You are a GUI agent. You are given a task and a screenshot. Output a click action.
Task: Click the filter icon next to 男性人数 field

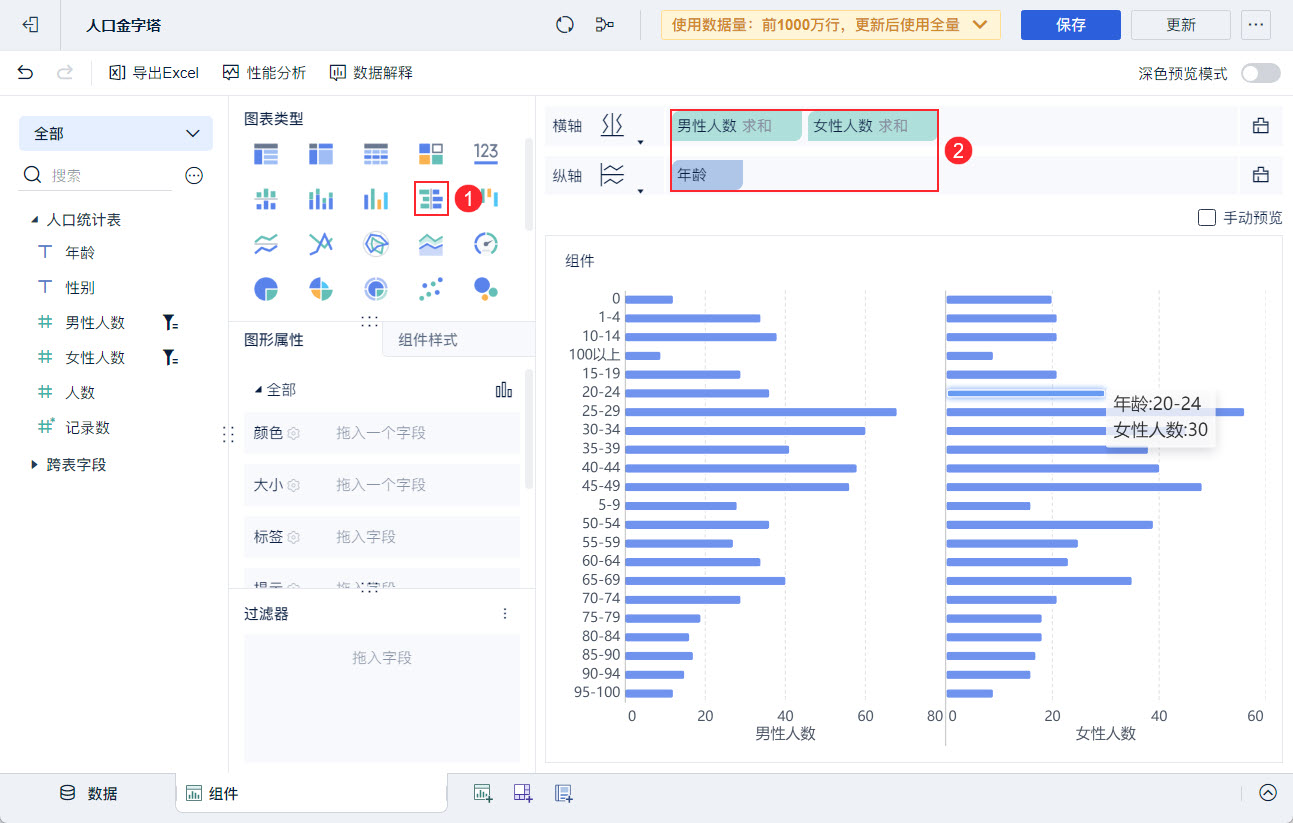[170, 323]
